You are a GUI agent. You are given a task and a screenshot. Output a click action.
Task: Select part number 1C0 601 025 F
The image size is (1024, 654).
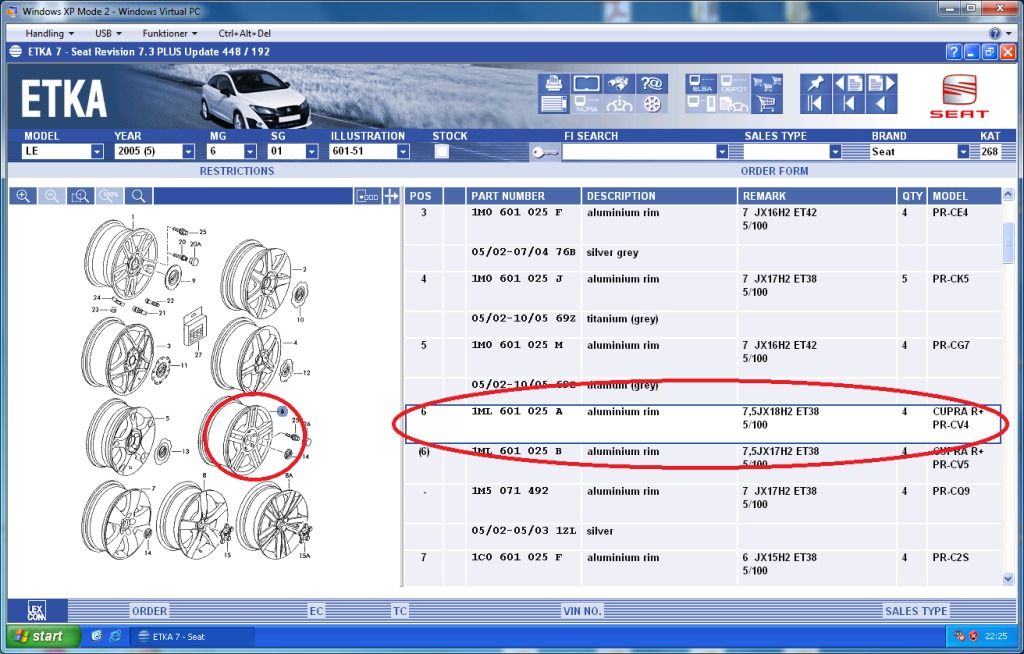pyautogui.click(x=517, y=557)
